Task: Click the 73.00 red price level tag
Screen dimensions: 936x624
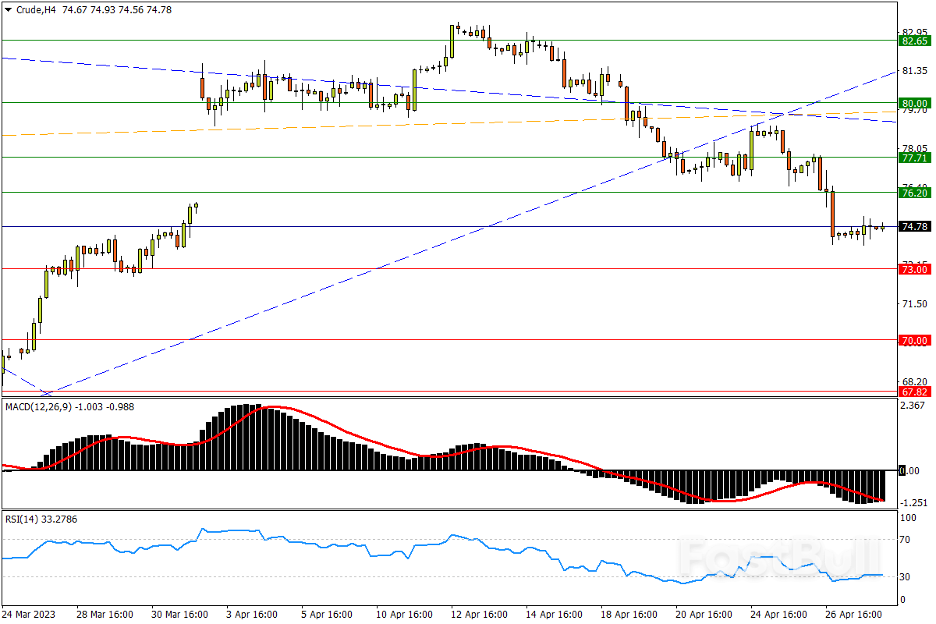Action: click(x=915, y=270)
